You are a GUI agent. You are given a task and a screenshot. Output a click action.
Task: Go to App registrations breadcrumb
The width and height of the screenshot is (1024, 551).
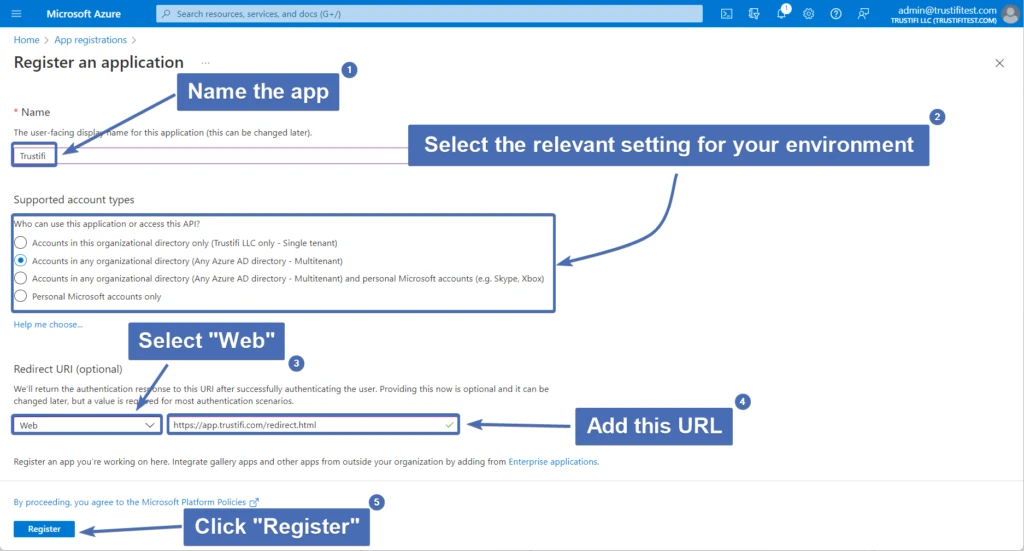pos(91,40)
